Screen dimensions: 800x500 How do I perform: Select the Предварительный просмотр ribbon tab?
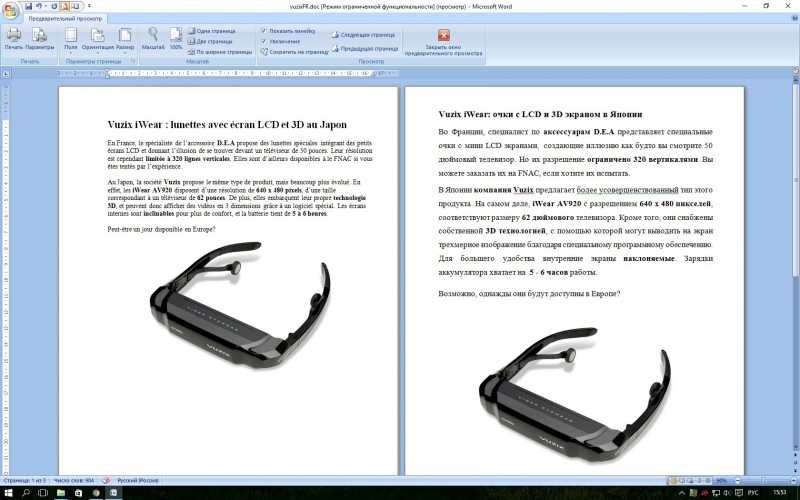click(x=65, y=18)
